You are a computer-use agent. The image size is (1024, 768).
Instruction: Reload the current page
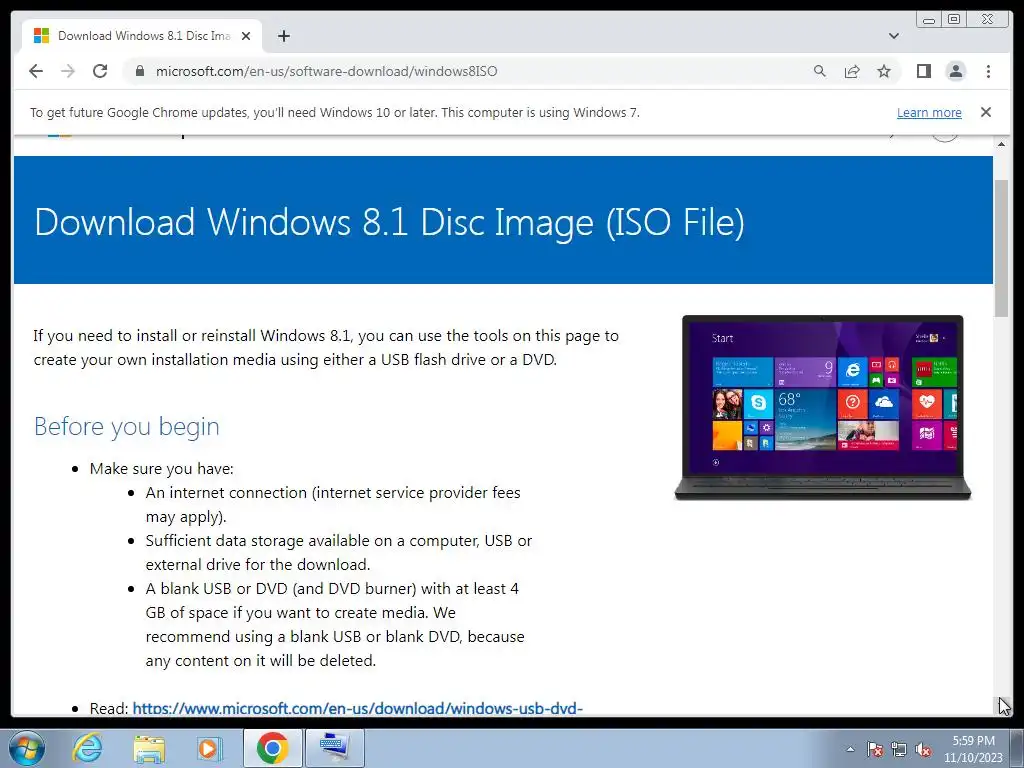click(x=100, y=71)
